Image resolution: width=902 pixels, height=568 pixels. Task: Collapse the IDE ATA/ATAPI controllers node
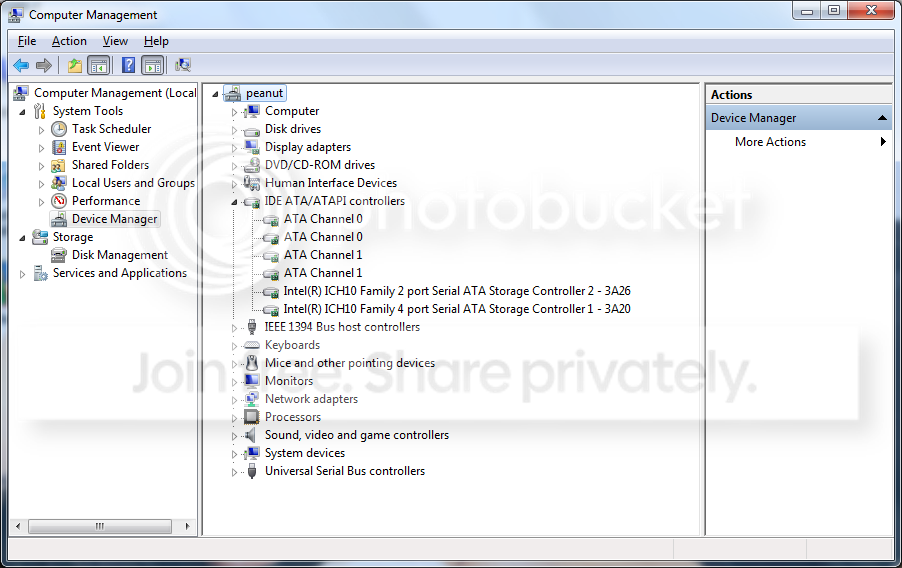click(x=234, y=202)
